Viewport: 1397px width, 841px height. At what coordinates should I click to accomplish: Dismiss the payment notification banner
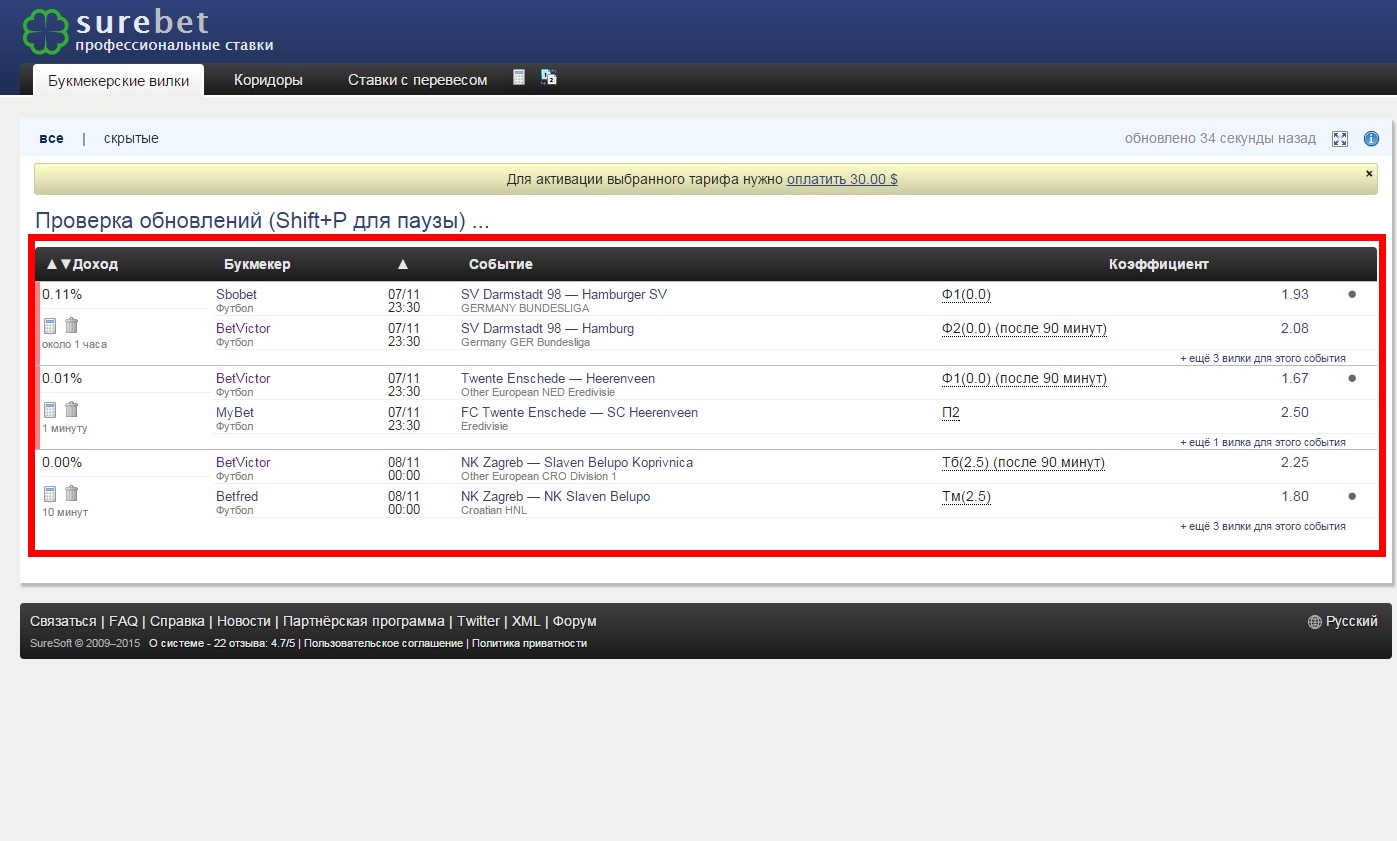(x=1369, y=173)
